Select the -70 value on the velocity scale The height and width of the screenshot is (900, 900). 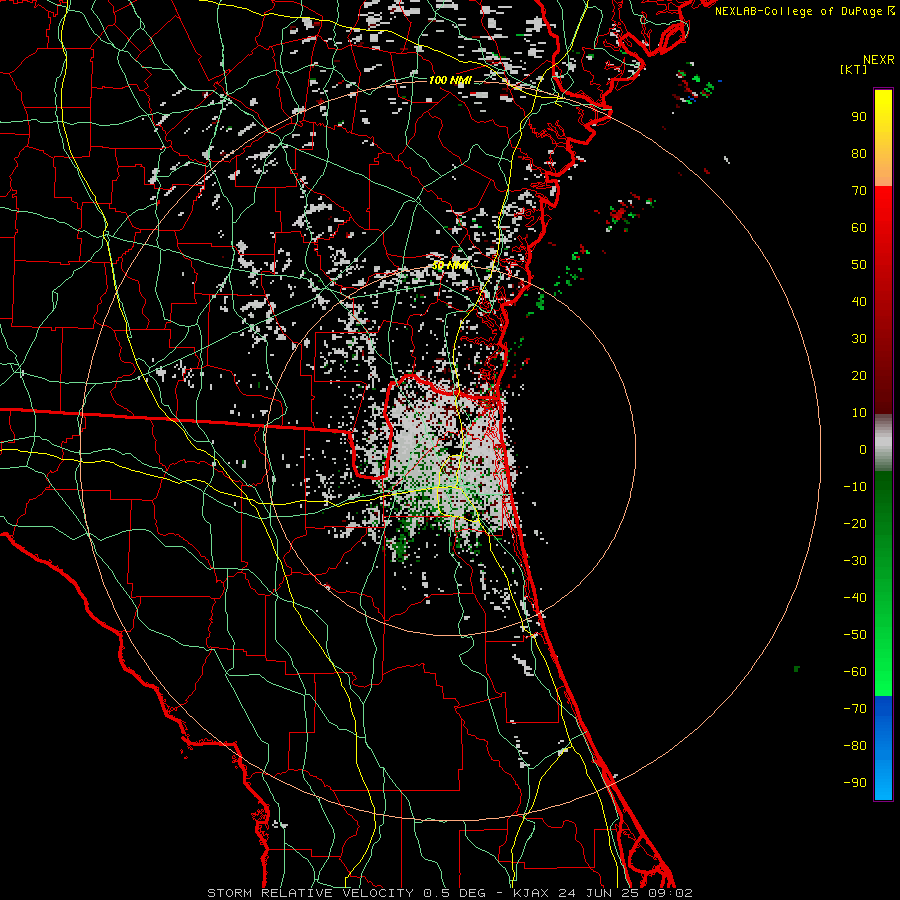855,708
